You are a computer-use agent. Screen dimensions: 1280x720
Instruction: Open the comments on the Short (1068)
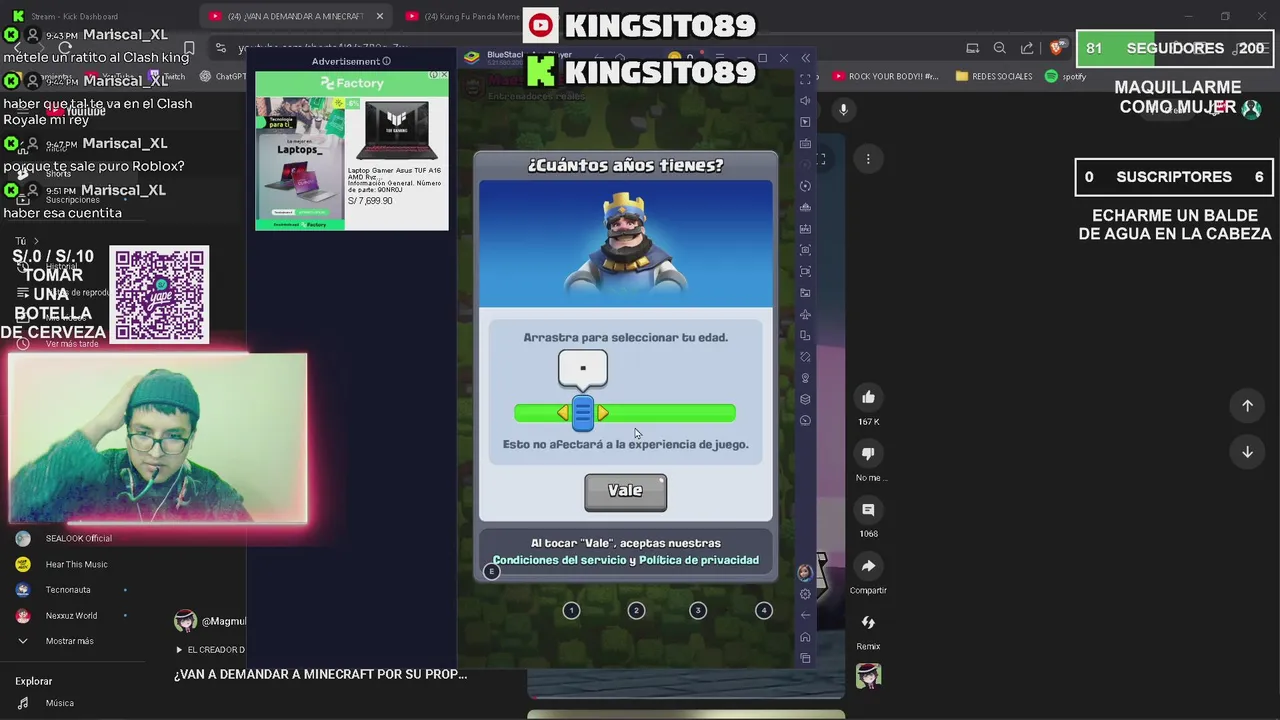click(x=868, y=510)
